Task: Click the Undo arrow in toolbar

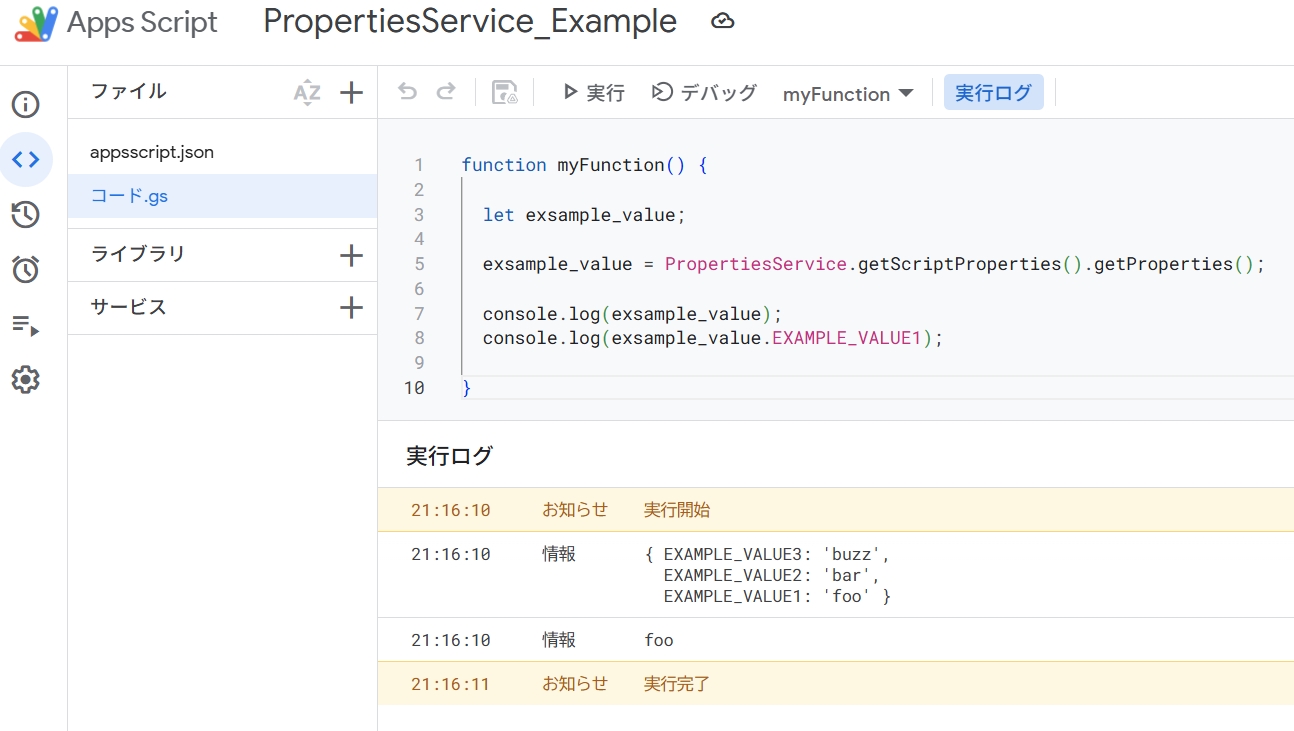Action: 407,92
